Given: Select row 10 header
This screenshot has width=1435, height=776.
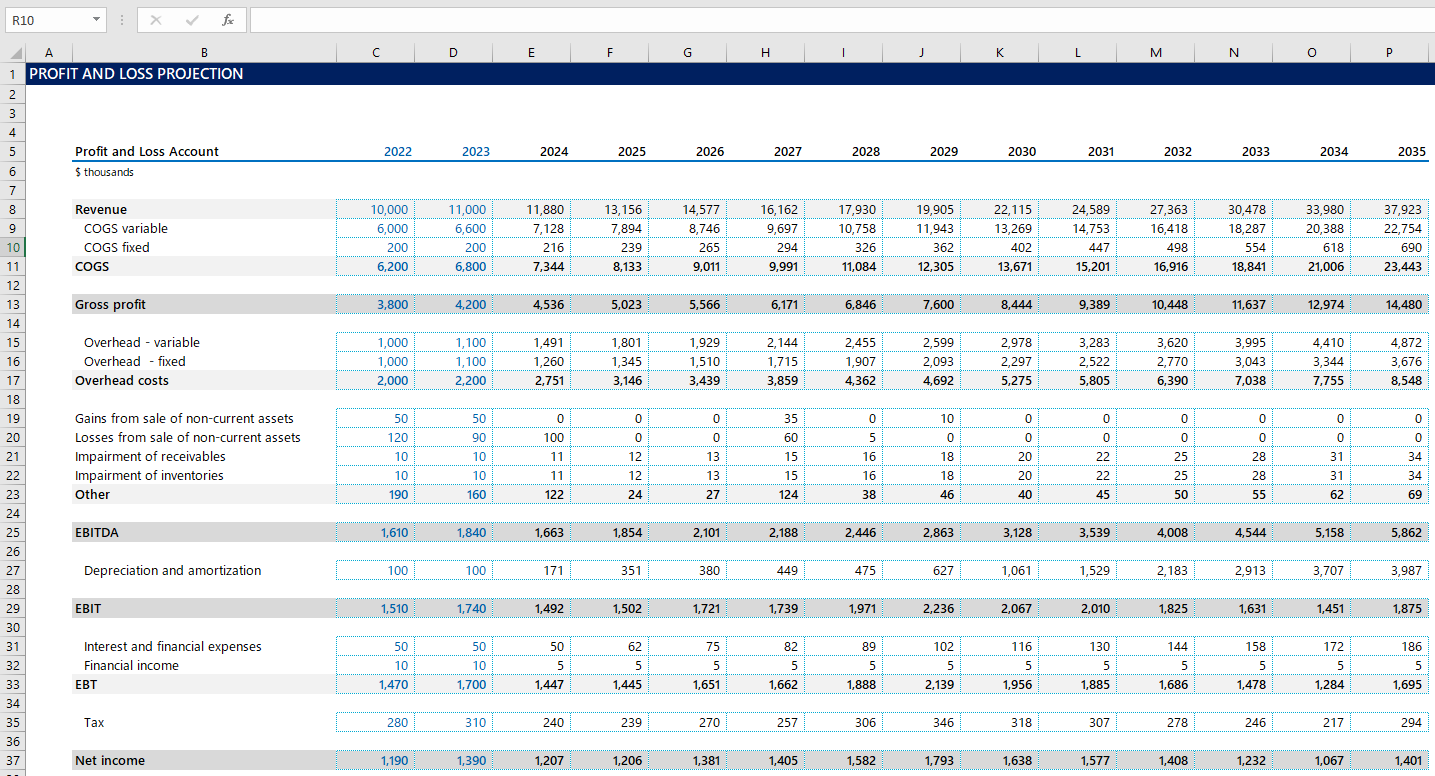Looking at the screenshot, I should (13, 247).
